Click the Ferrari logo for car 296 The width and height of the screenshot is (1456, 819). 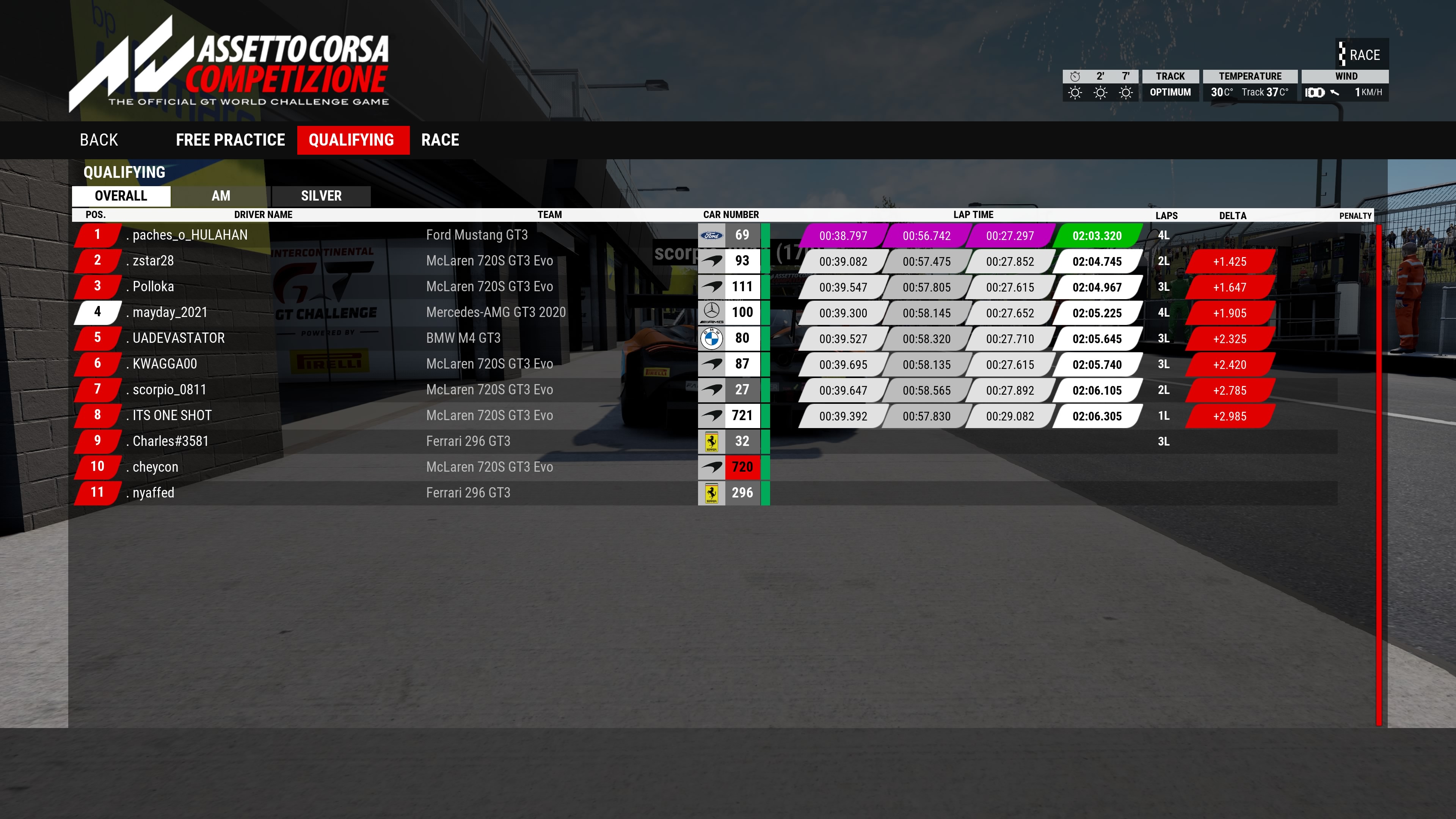coord(712,493)
